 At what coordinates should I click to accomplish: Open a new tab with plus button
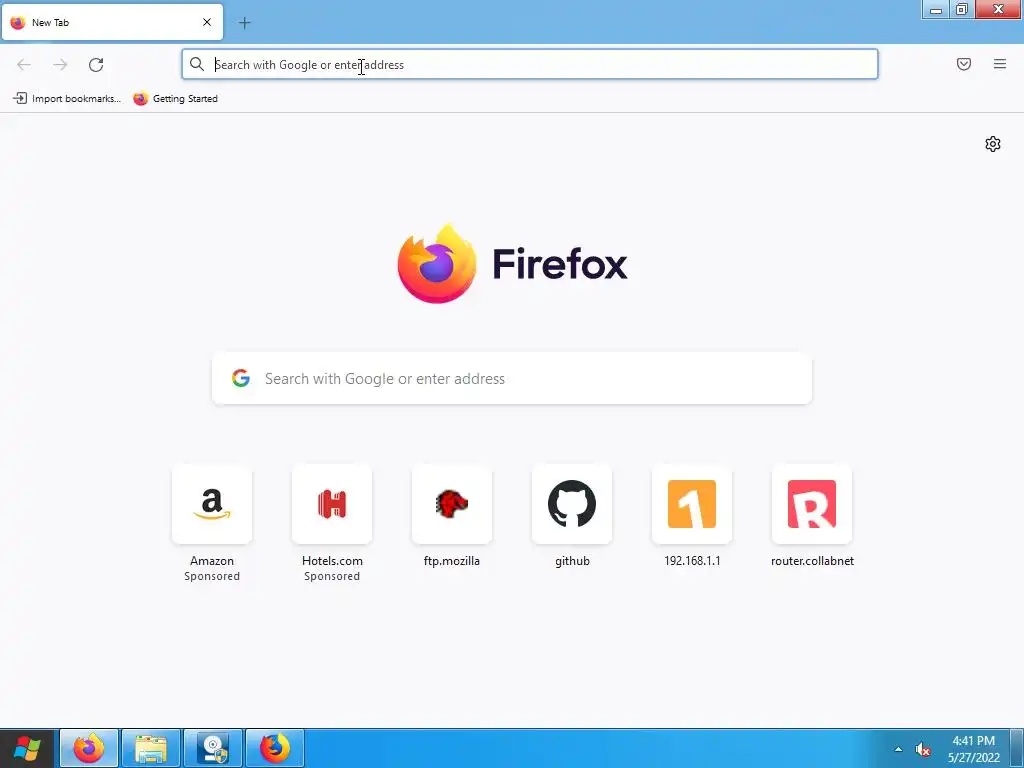pos(244,23)
